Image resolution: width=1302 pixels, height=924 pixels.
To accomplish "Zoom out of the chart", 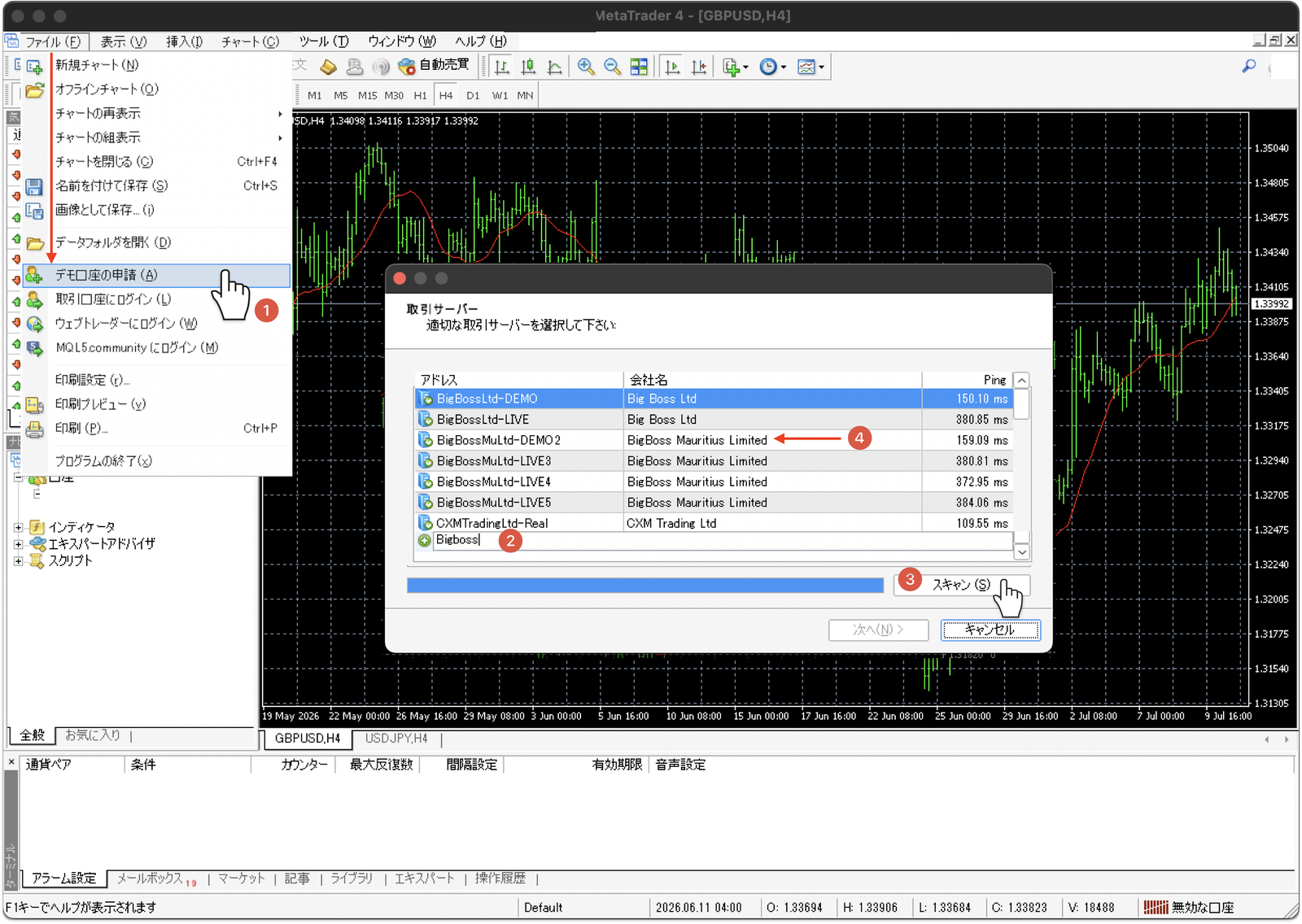I will click(x=612, y=67).
